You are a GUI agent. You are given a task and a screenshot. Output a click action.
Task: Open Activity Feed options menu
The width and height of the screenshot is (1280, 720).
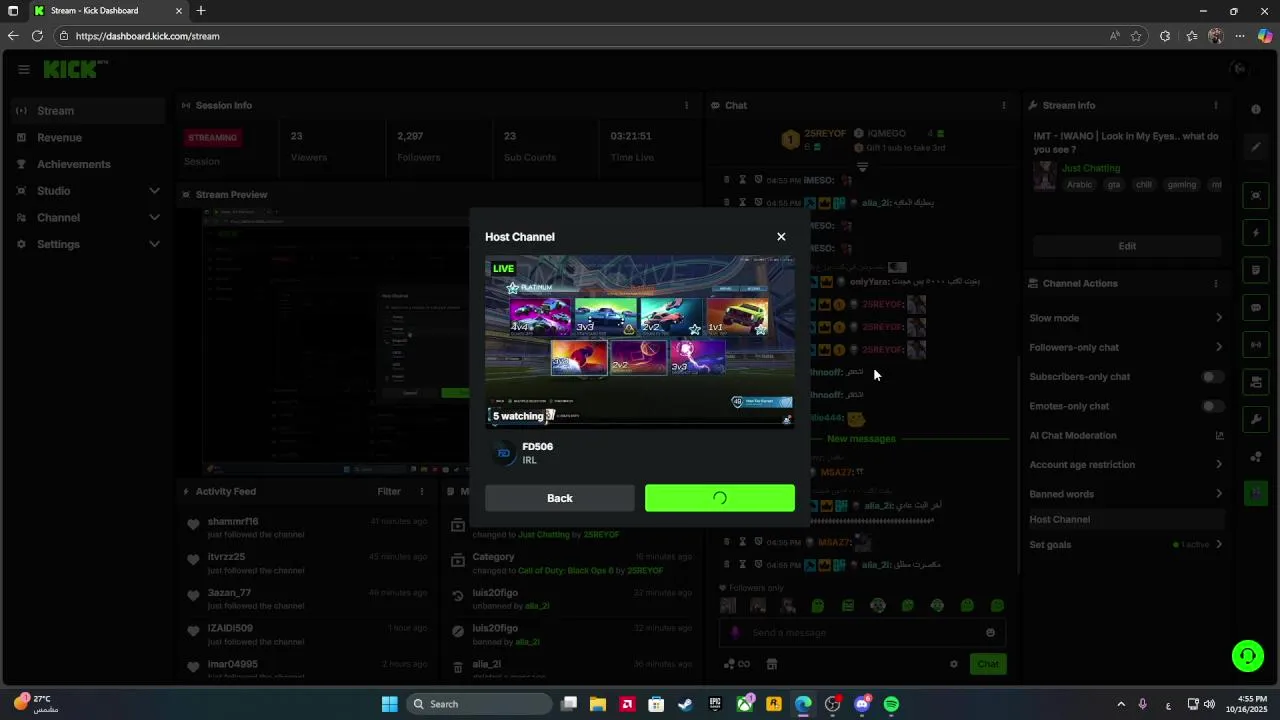pos(422,491)
